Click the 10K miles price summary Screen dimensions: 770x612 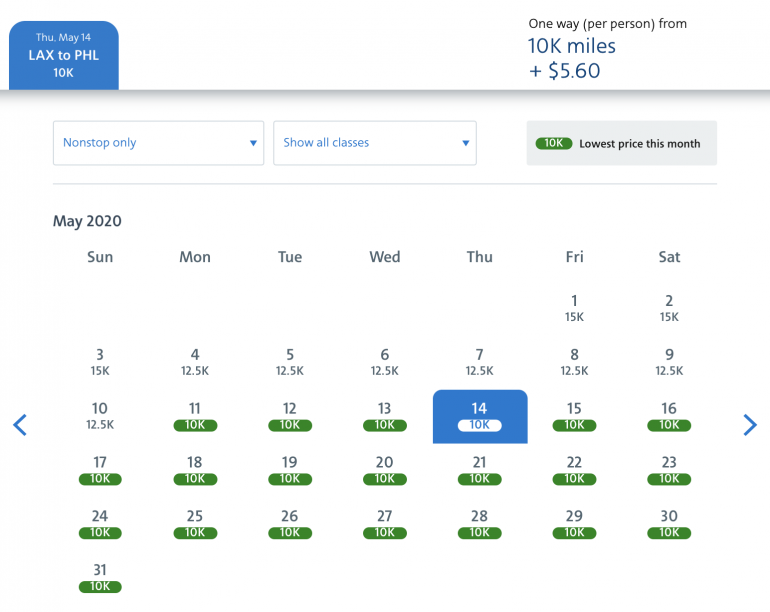point(572,46)
